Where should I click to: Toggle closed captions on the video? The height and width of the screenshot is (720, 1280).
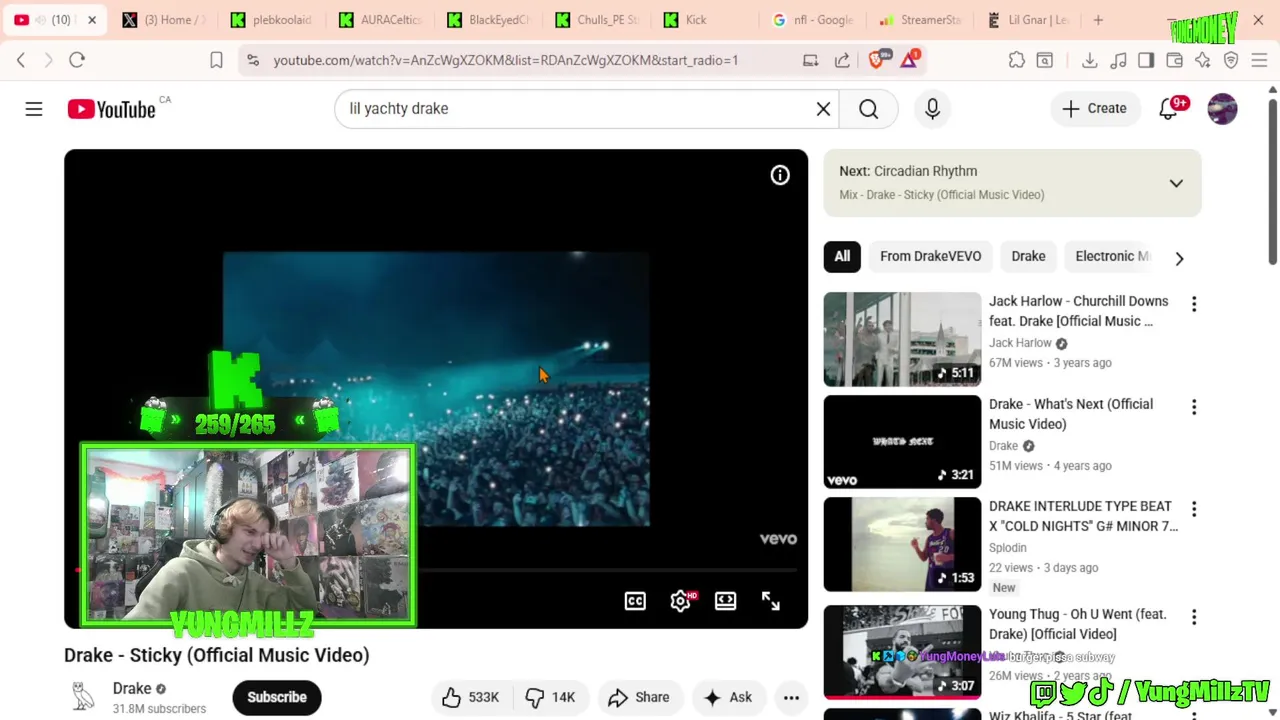click(x=635, y=601)
